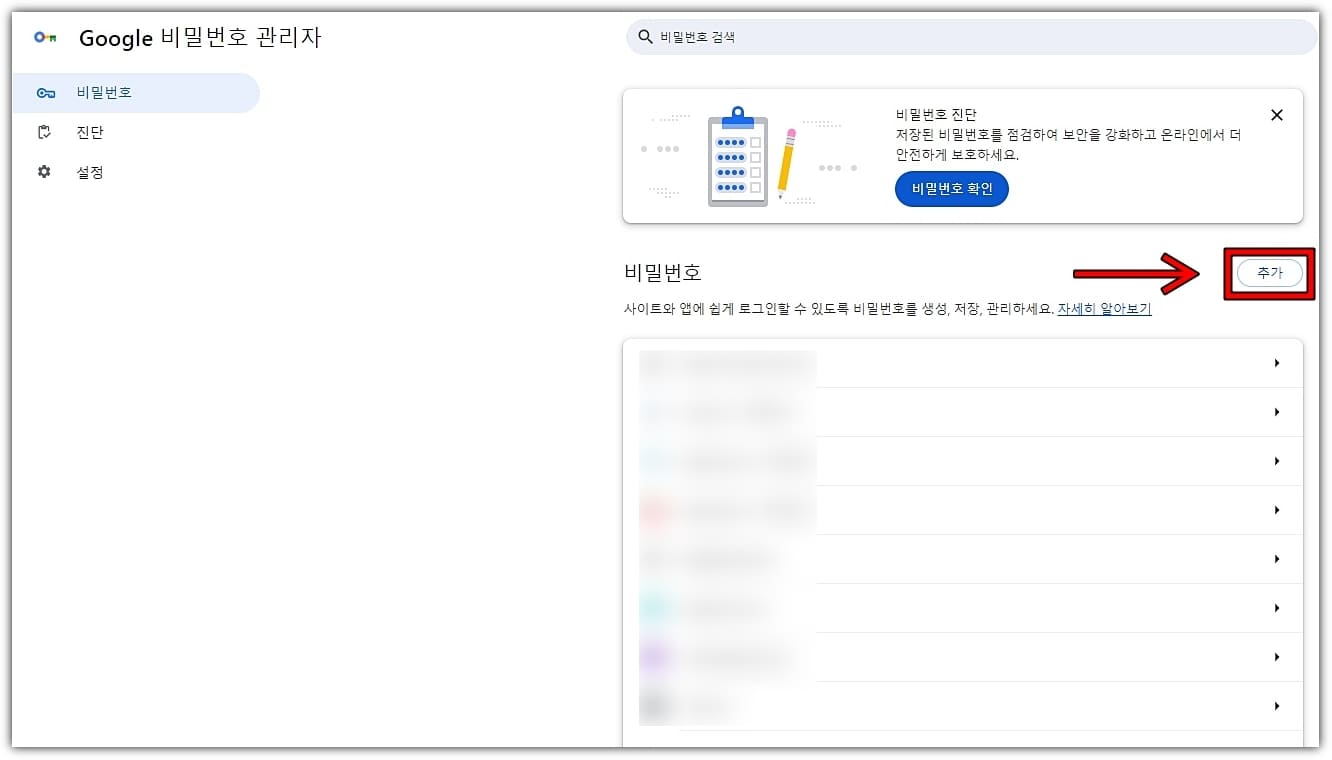Dismiss the 비밀번호 진단 banner
The height and width of the screenshot is (760, 1332).
(x=1276, y=115)
